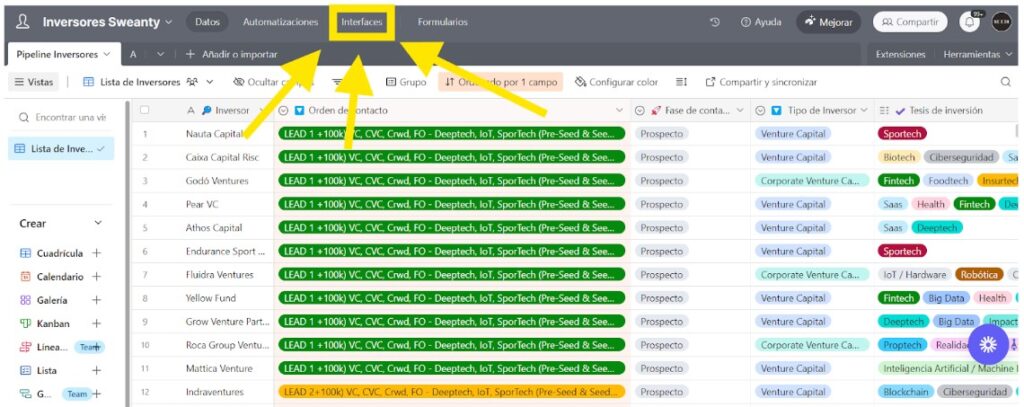Open the base history clock icon
Screen dimensions: 1024x407
[715, 22]
